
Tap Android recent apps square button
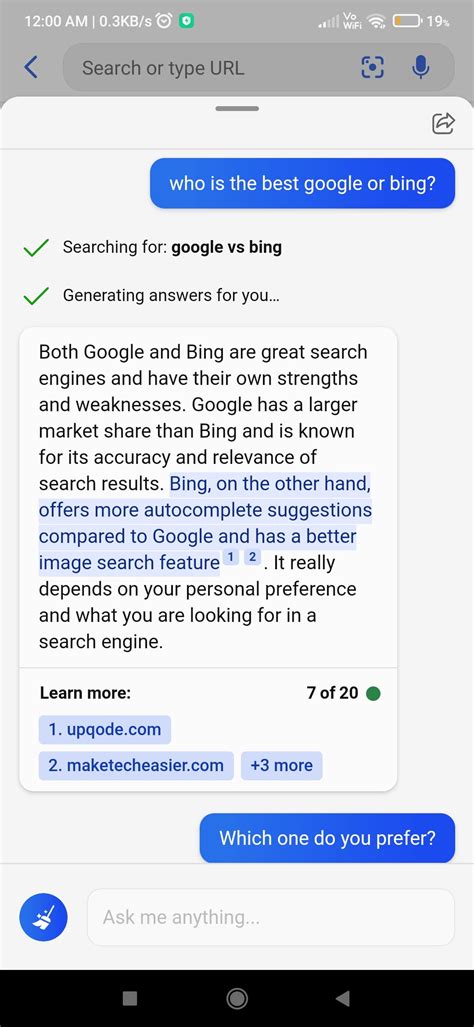point(130,998)
